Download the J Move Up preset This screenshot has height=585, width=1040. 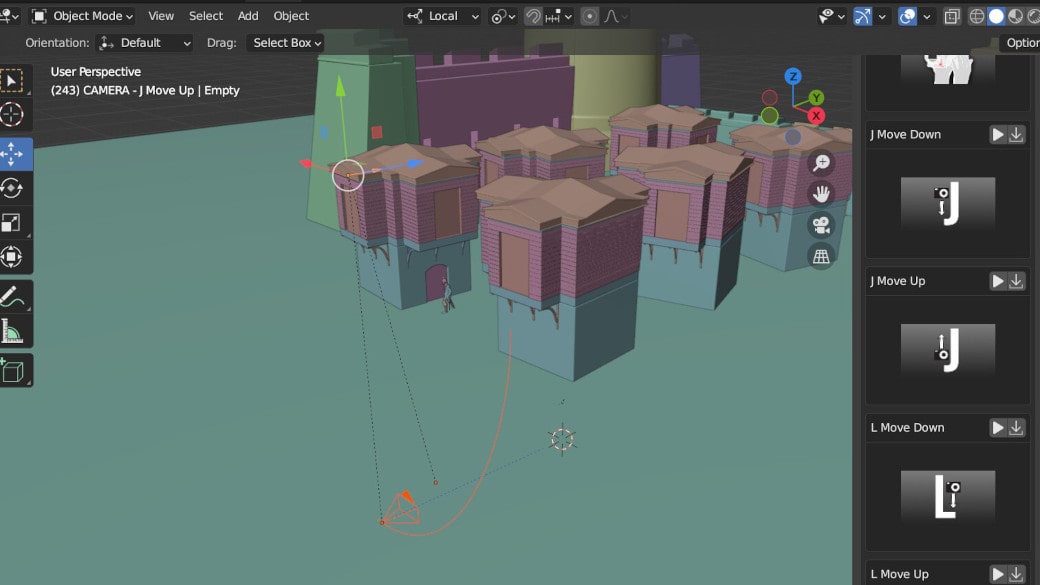coord(1016,281)
